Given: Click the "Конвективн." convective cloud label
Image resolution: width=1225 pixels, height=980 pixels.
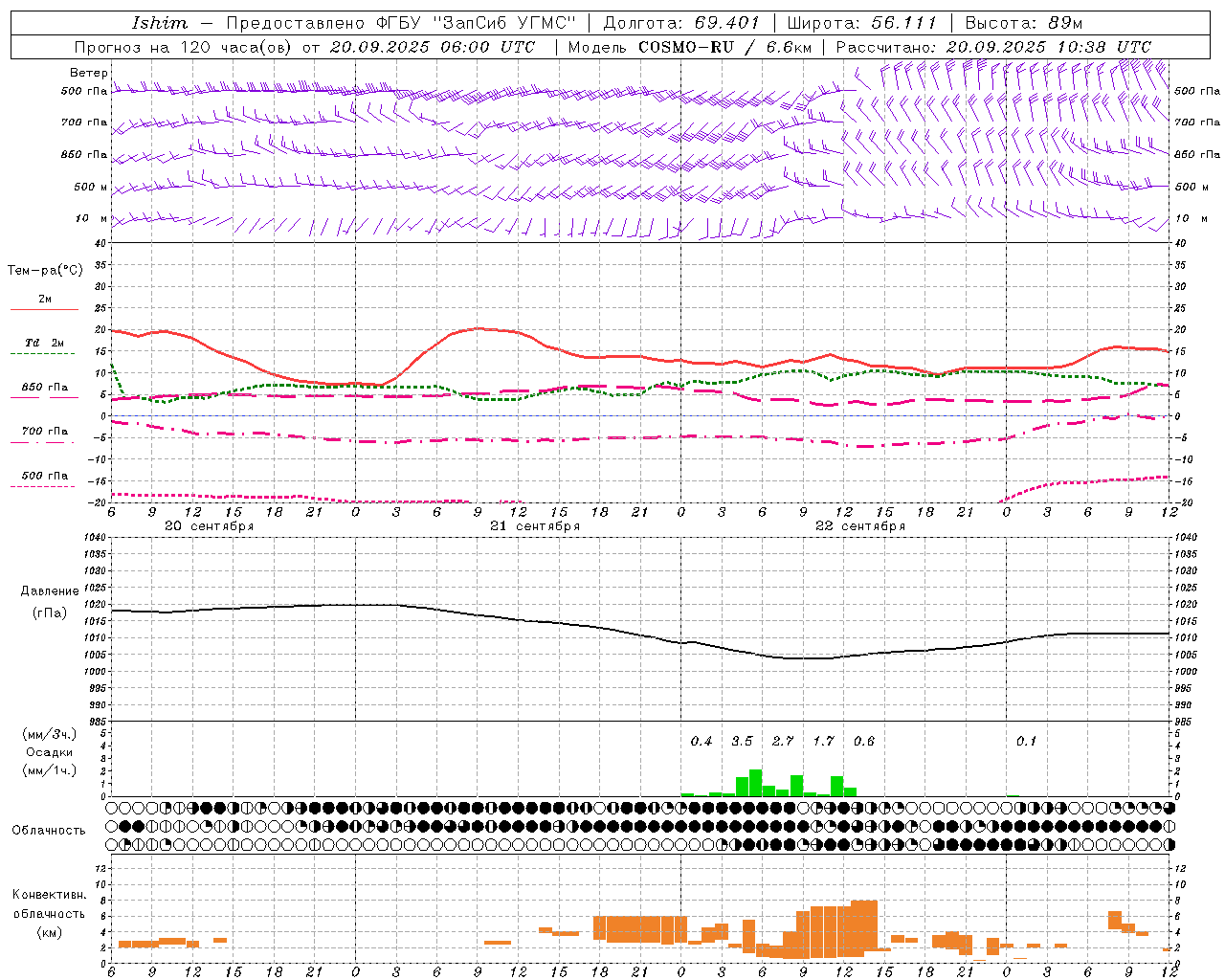Looking at the screenshot, I should coord(50,895).
